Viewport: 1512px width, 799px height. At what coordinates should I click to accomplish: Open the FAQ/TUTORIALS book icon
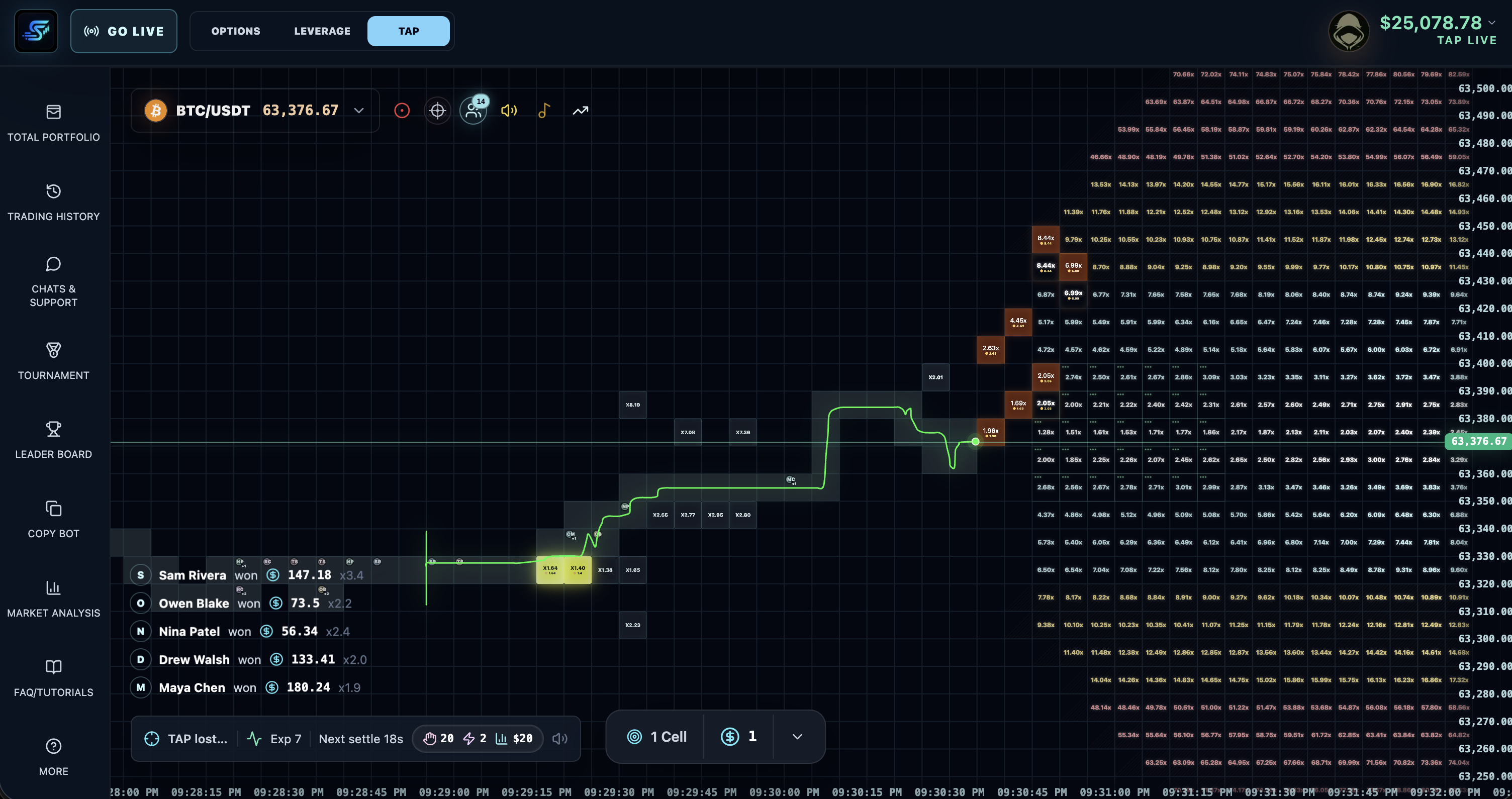(x=53, y=667)
